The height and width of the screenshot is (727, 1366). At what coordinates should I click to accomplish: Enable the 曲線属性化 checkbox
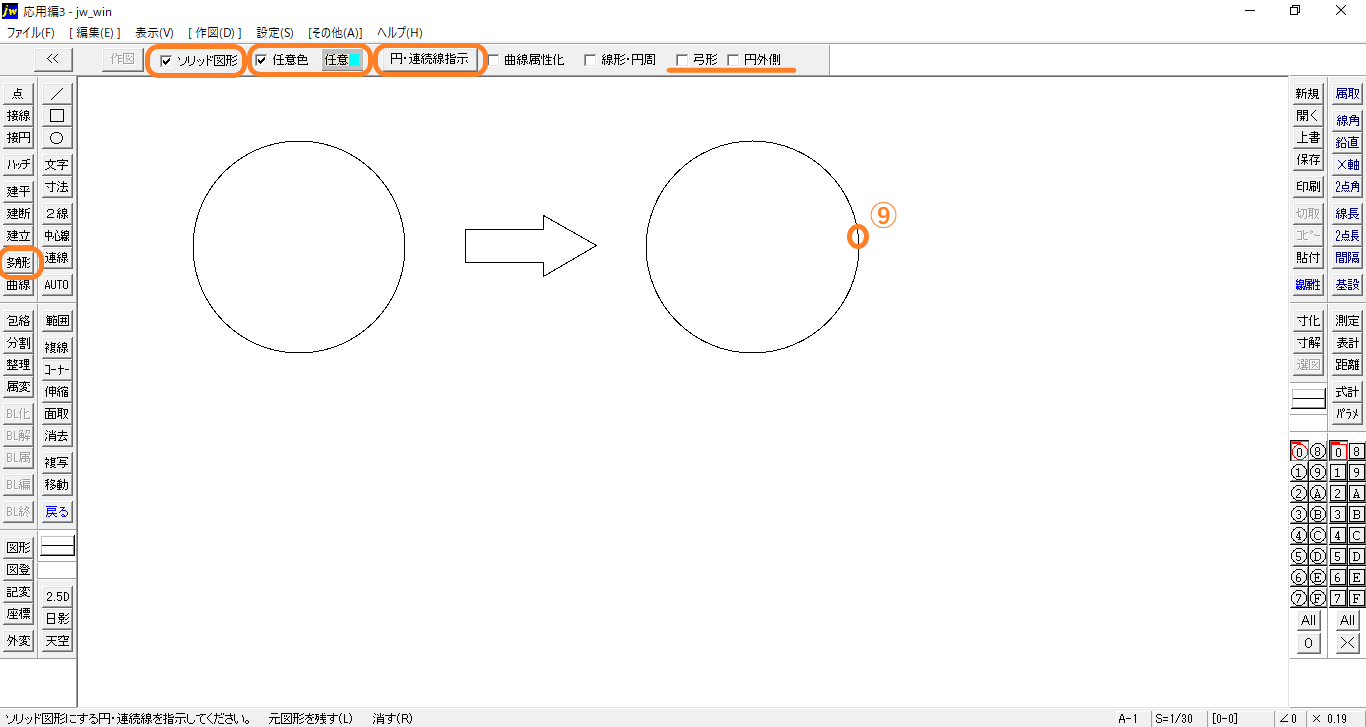click(x=494, y=60)
